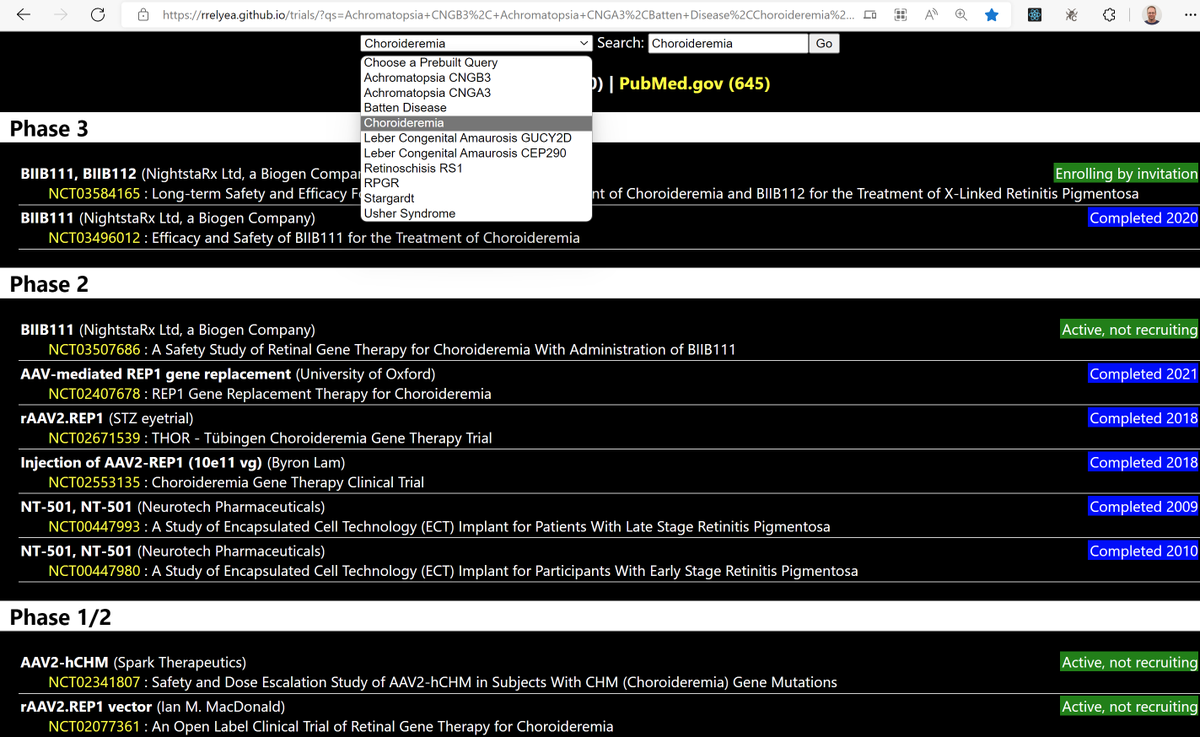This screenshot has width=1200, height=737.
Task: Select RPGR from the dropdown list
Action: [476, 183]
